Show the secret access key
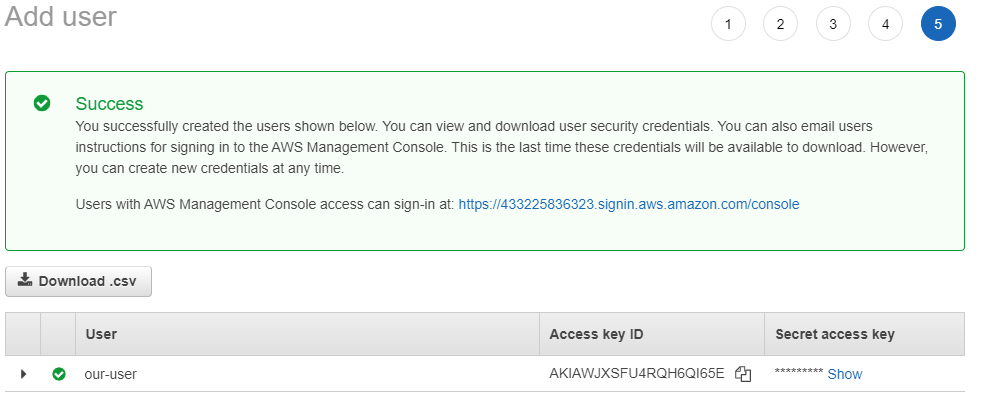This screenshot has height=418, width=991. click(x=844, y=374)
